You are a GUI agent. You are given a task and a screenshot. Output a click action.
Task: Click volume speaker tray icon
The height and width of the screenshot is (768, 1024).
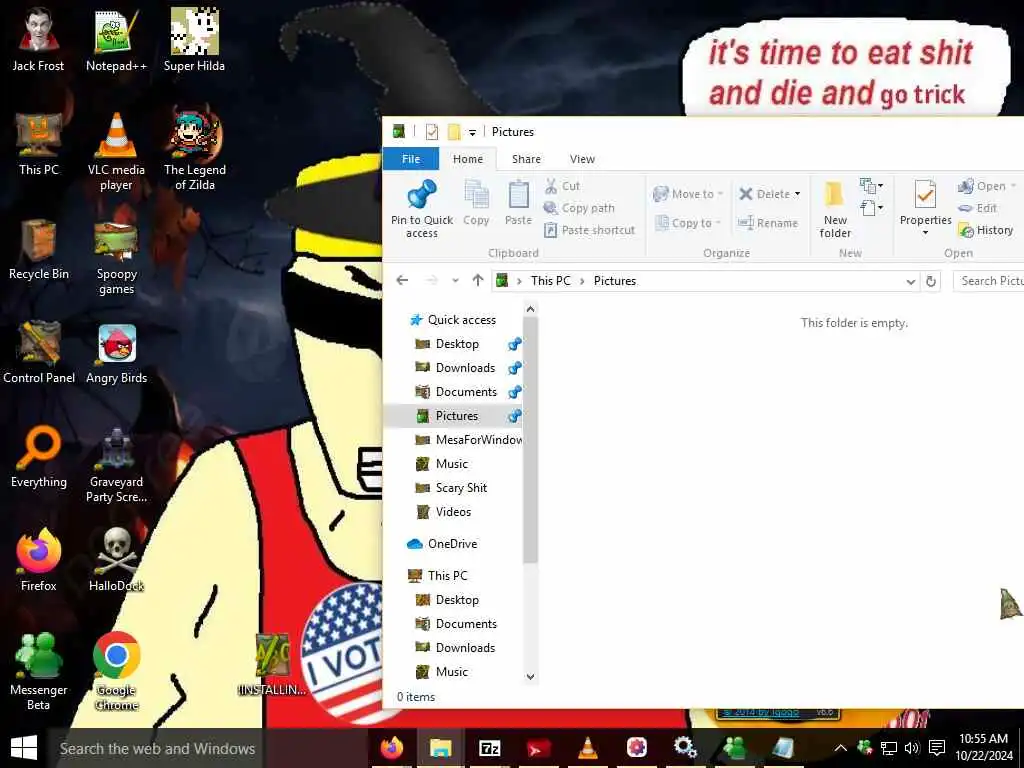(912, 748)
